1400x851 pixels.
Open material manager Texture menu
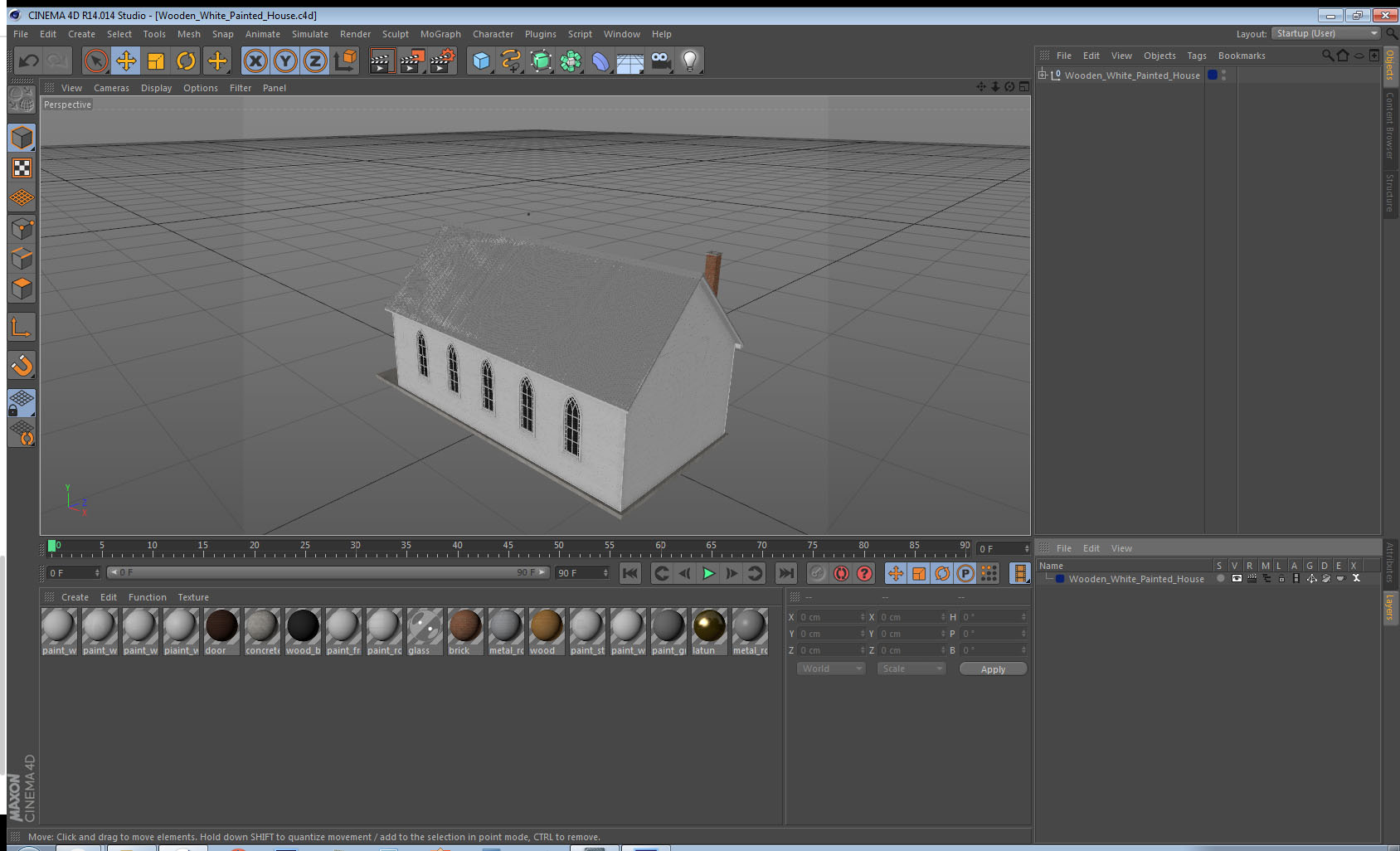coord(193,597)
